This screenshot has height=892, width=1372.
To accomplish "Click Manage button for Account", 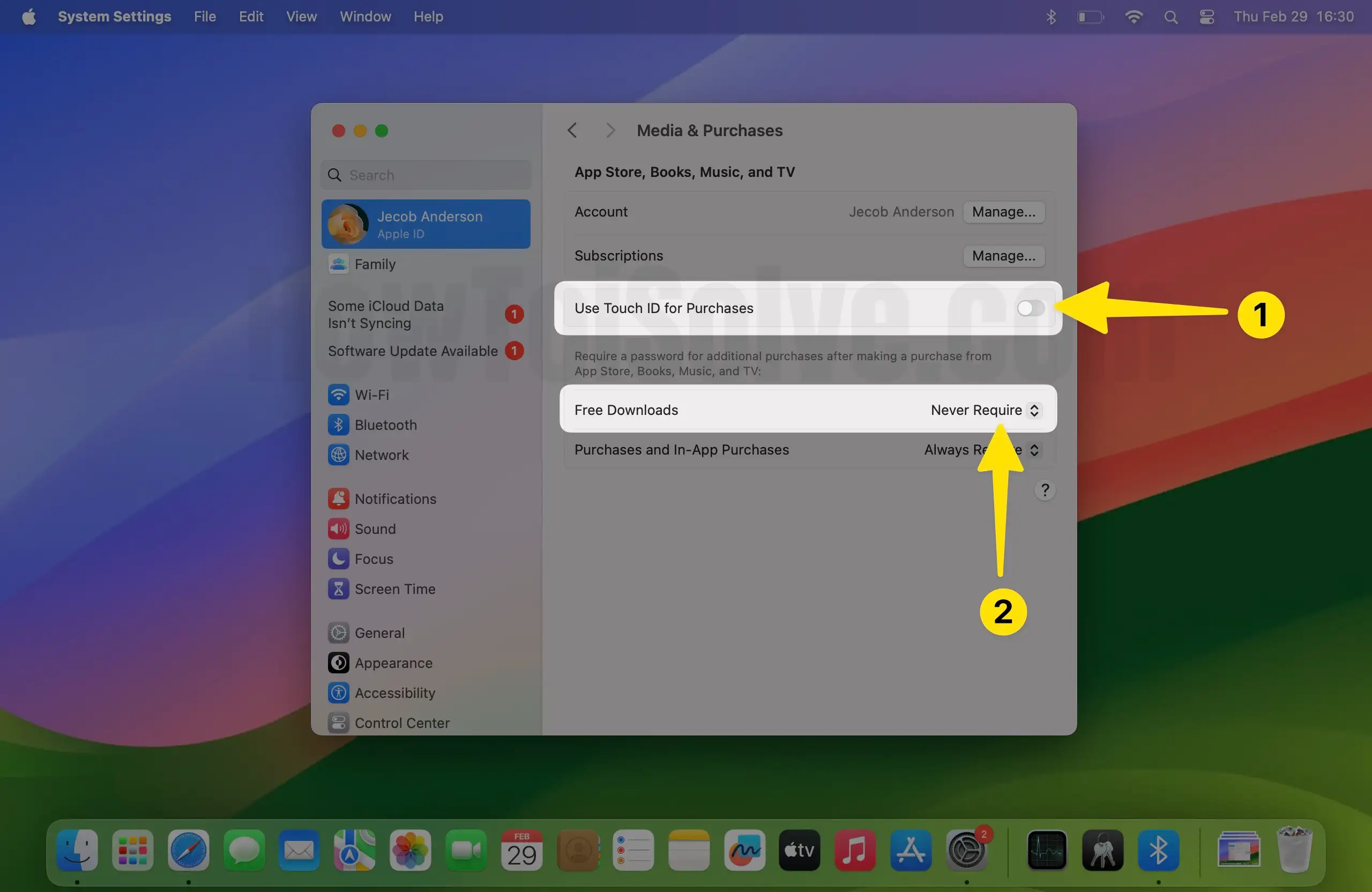I will pyautogui.click(x=1003, y=212).
